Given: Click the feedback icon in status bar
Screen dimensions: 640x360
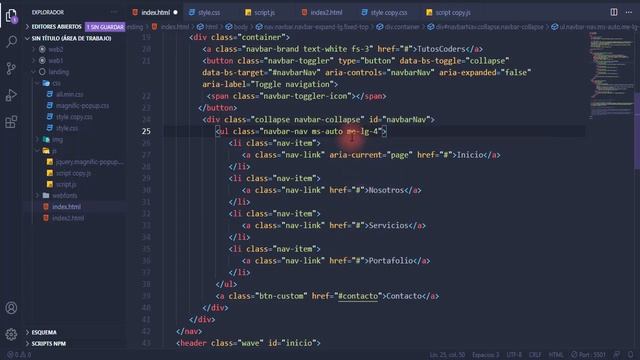Looking at the screenshot, I should (x=617, y=355).
